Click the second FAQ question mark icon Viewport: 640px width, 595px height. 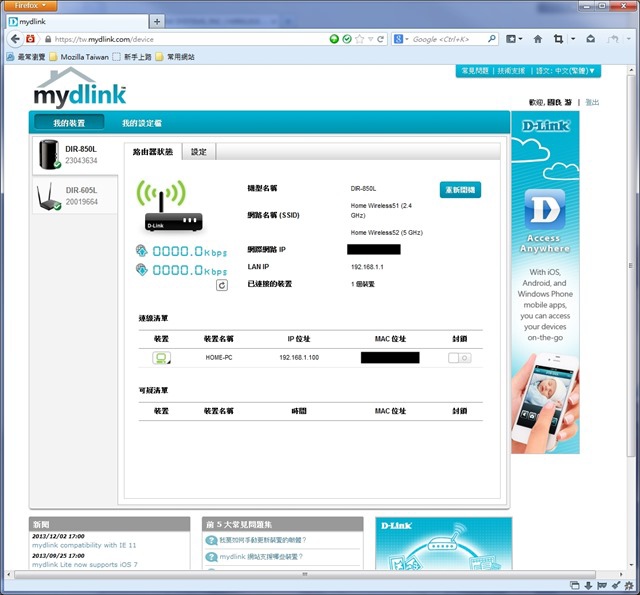coord(211,557)
